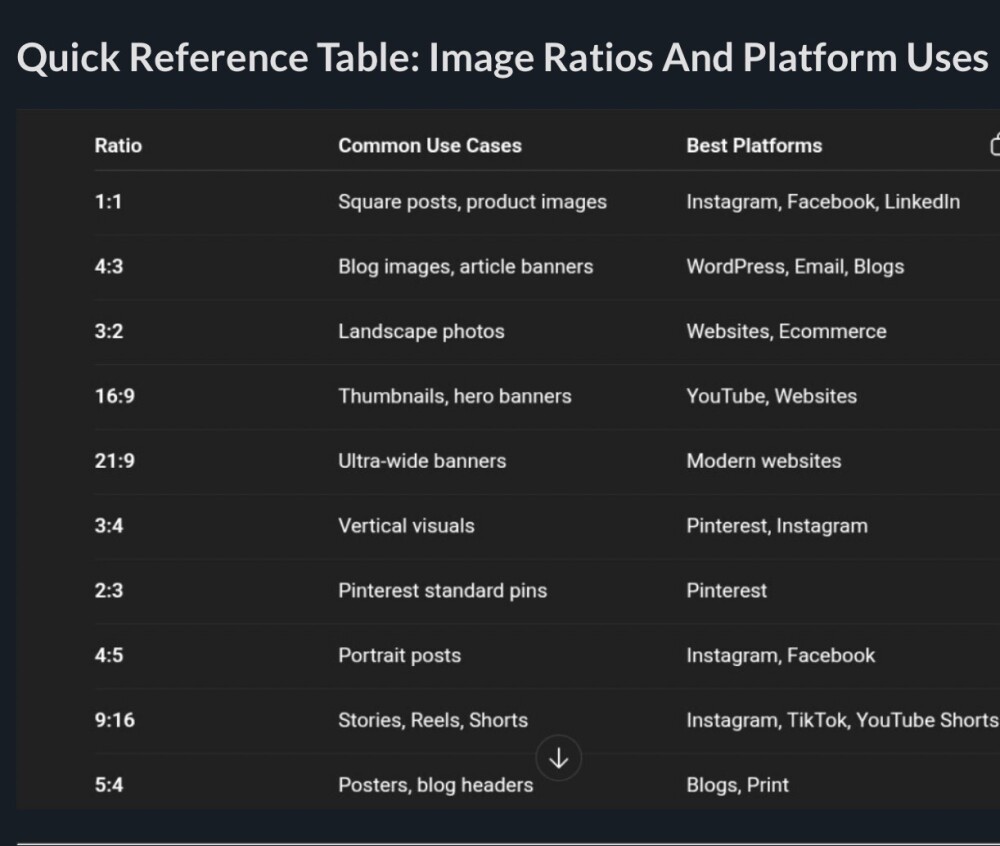Screen dimensions: 1000x846
Task: Click the 21:9 ratio cell
Action: 115,461
